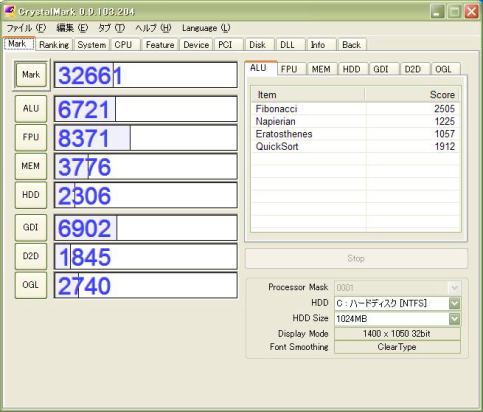Select the MEM results tab
Viewport: 483px width, 412px height.
coord(322,69)
